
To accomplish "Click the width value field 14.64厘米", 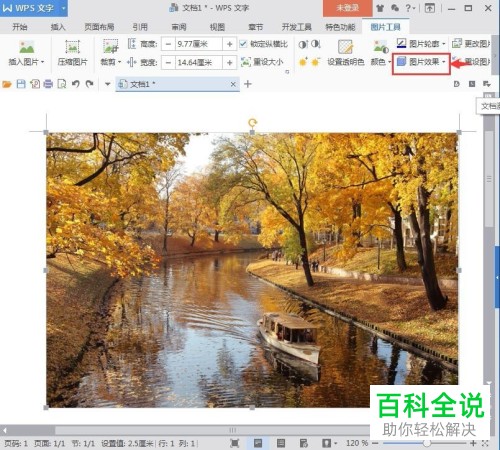I will pyautogui.click(x=199, y=62).
